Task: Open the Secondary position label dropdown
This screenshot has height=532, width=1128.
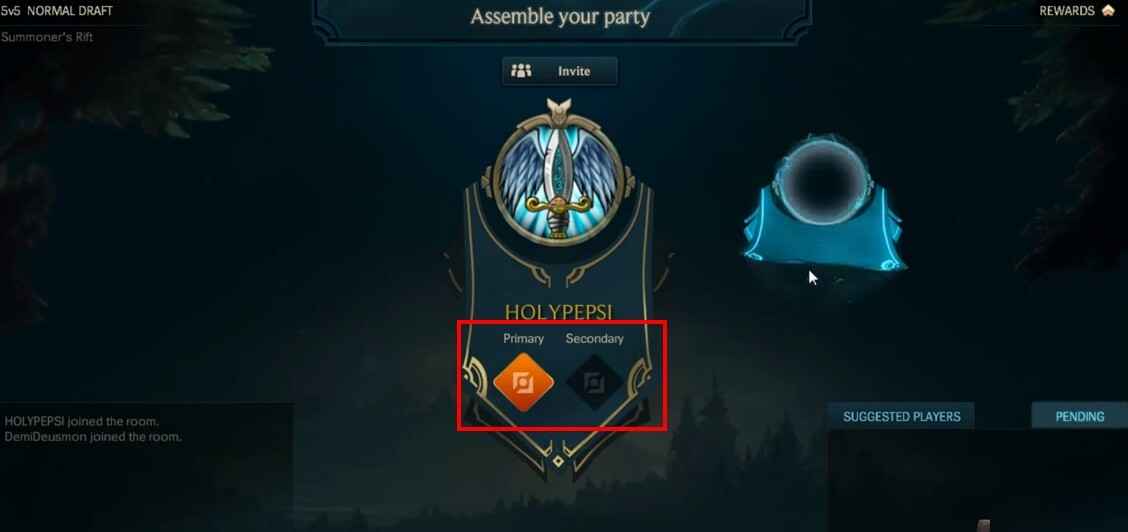Action: coord(594,338)
